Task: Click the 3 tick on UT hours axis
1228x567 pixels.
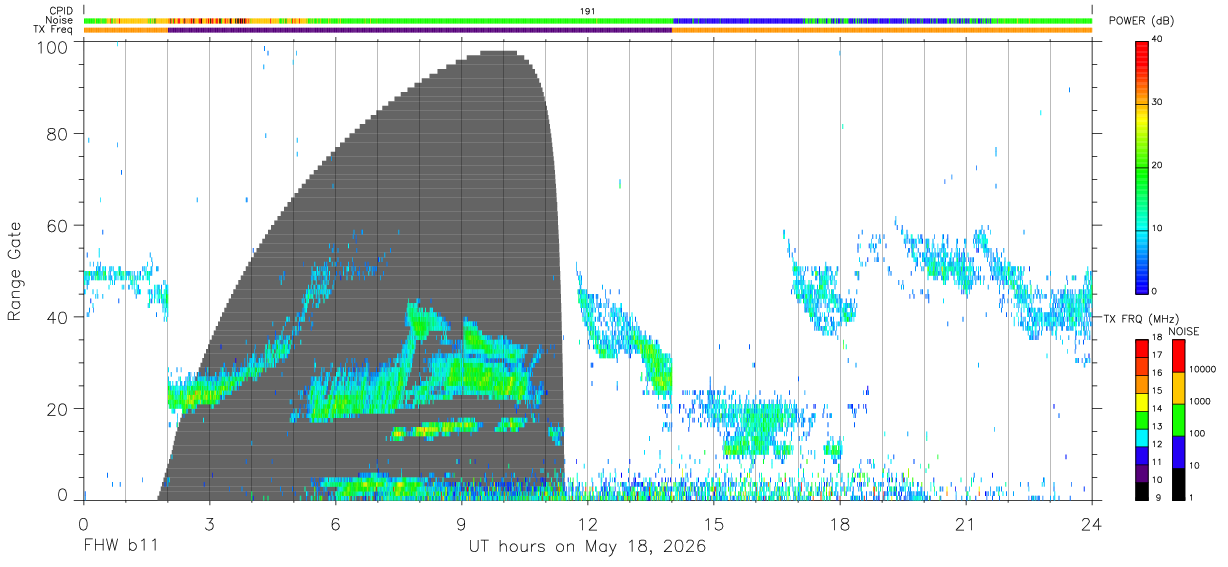Action: pos(209,524)
